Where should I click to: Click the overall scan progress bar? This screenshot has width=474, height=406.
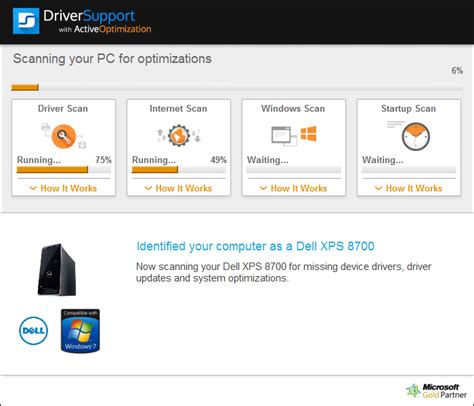coord(237,88)
